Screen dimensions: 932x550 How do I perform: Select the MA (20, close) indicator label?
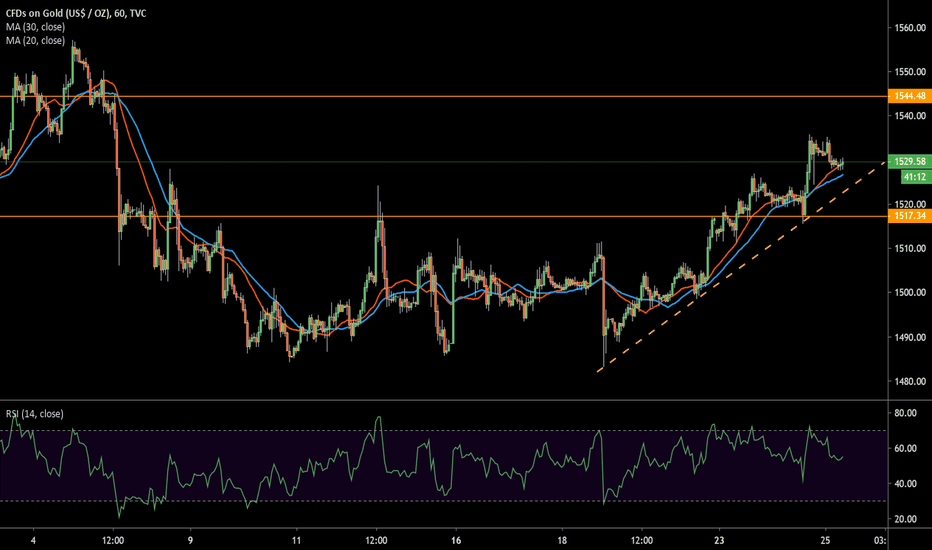click(x=35, y=40)
